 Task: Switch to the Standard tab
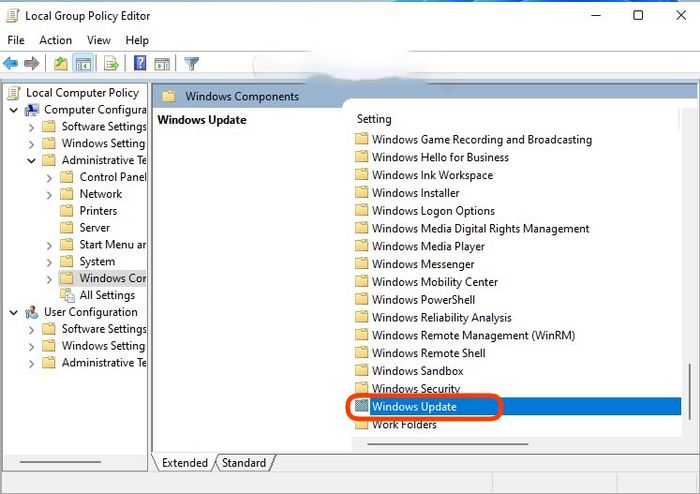tap(244, 463)
